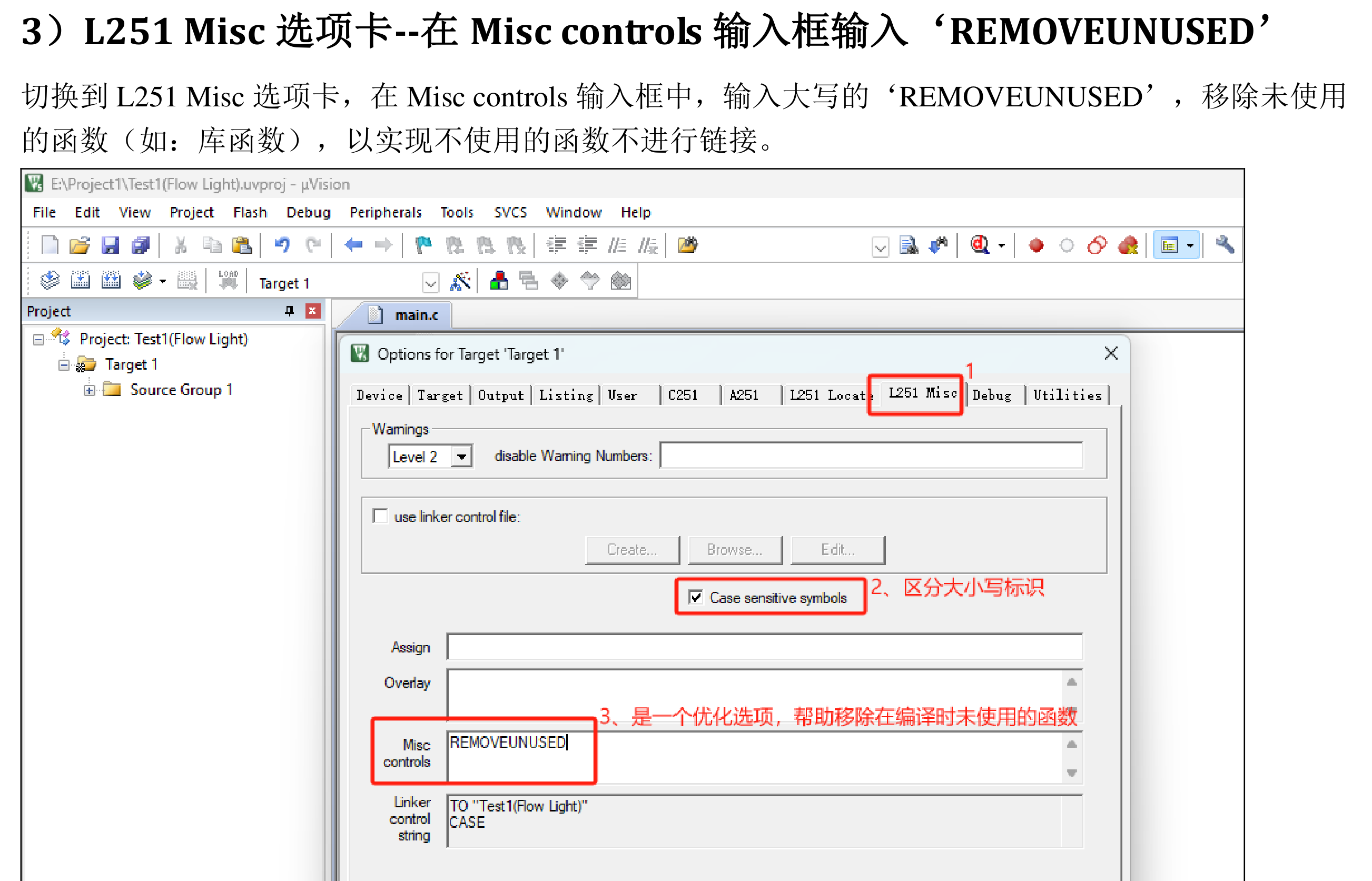Open configuration wrench icon
1372x881 pixels.
tap(1225, 245)
